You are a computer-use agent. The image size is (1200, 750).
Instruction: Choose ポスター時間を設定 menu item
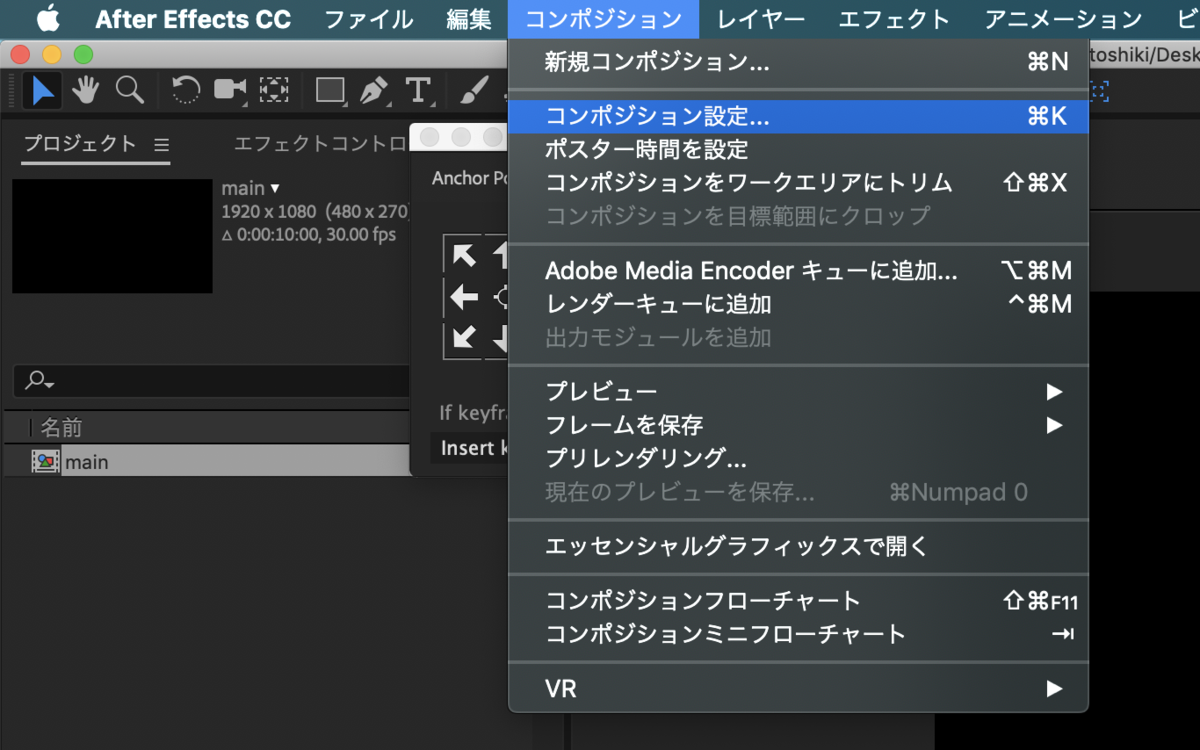tap(798, 150)
